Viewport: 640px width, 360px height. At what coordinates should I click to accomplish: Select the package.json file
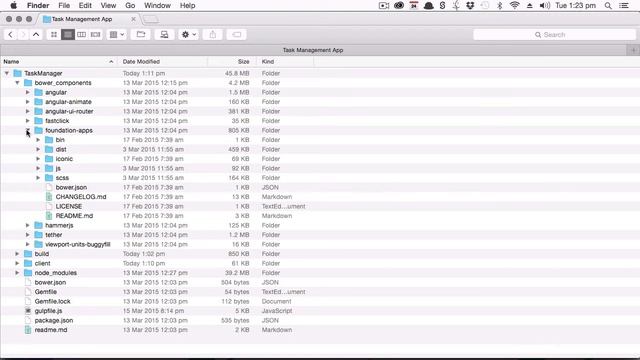(x=54, y=320)
